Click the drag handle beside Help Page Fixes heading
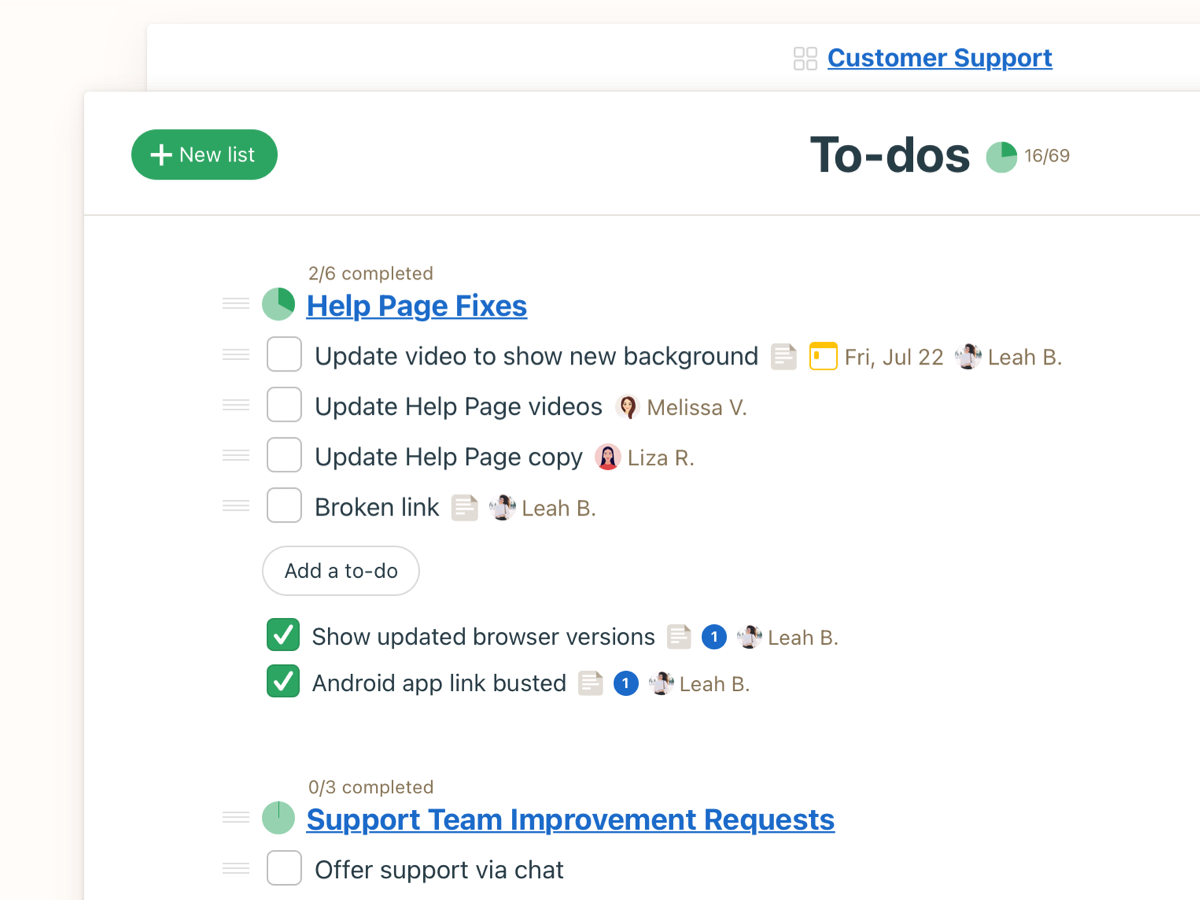Viewport: 1200px width, 900px height. 236,304
